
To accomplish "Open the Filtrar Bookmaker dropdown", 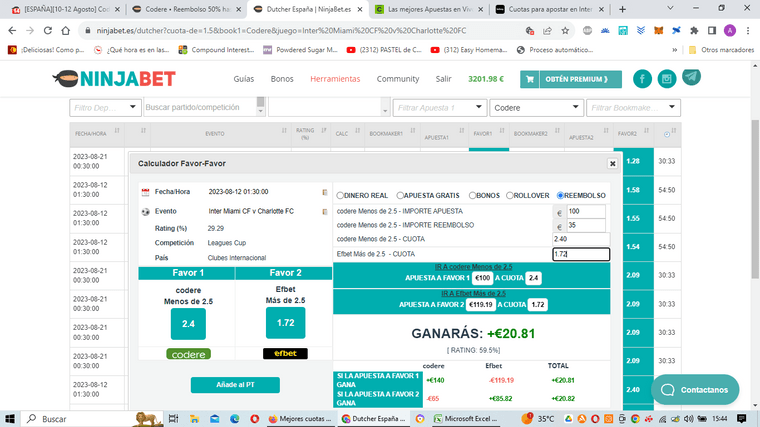I will point(633,108).
